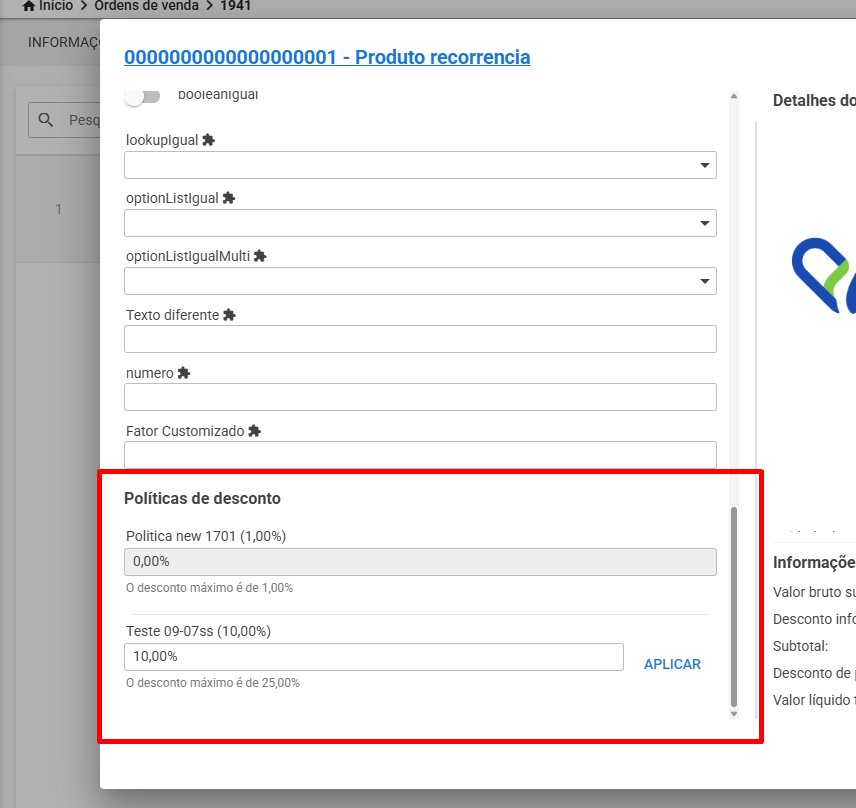Click the Fator Customizado input field

click(x=420, y=455)
